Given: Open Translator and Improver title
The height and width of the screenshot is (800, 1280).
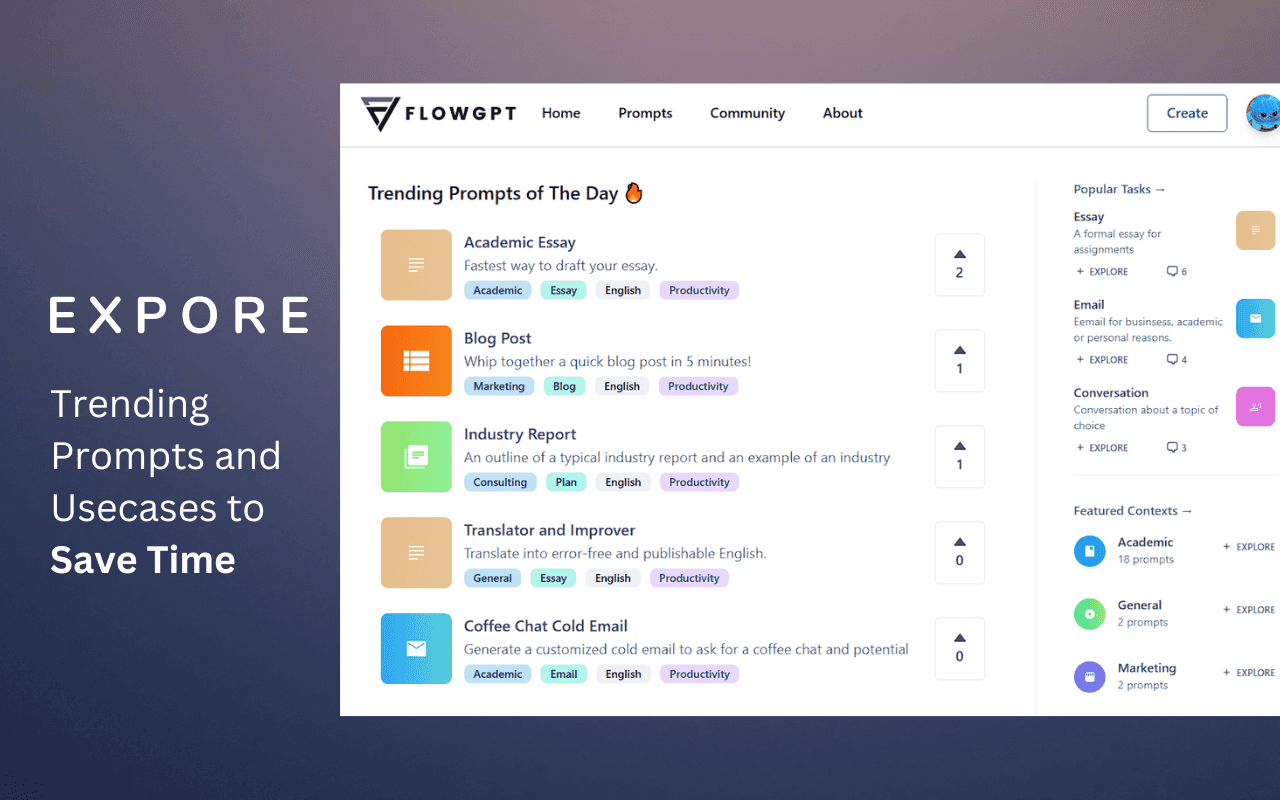Looking at the screenshot, I should coord(550,530).
